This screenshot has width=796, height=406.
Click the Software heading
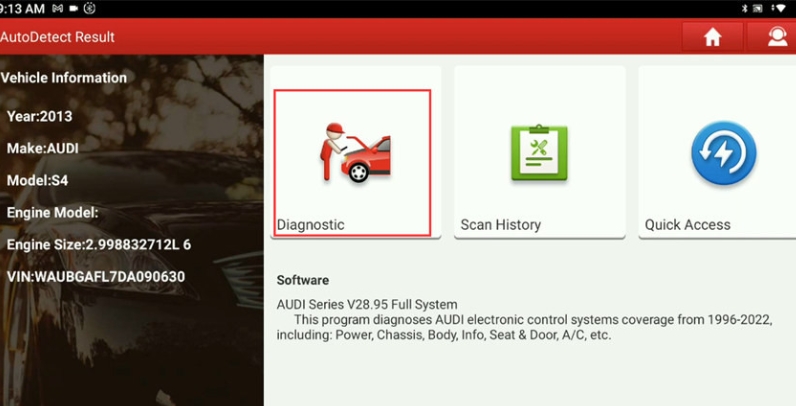[303, 280]
